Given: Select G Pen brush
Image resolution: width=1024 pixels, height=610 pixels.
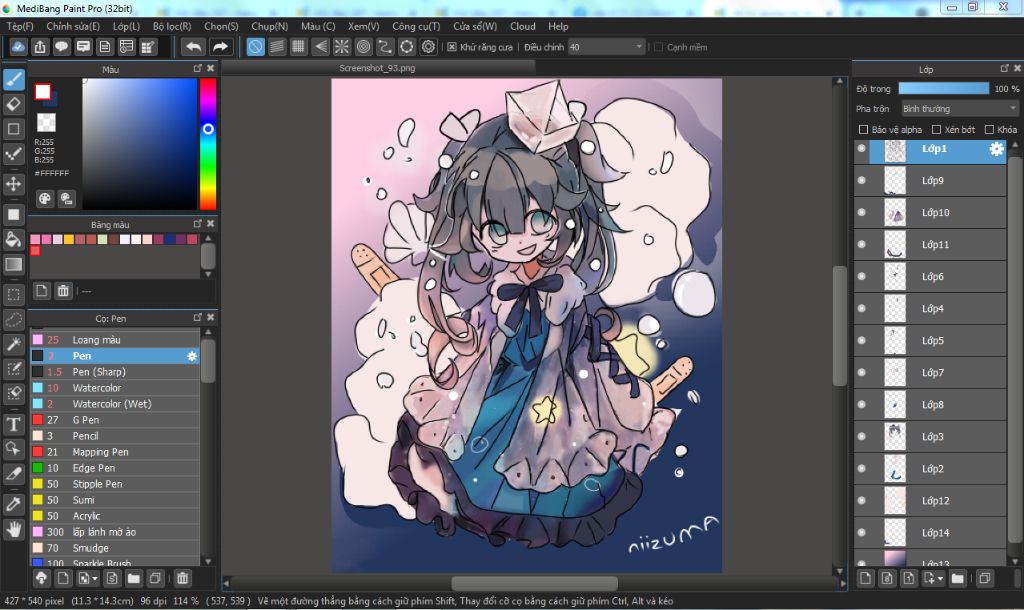Looking at the screenshot, I should (x=115, y=420).
